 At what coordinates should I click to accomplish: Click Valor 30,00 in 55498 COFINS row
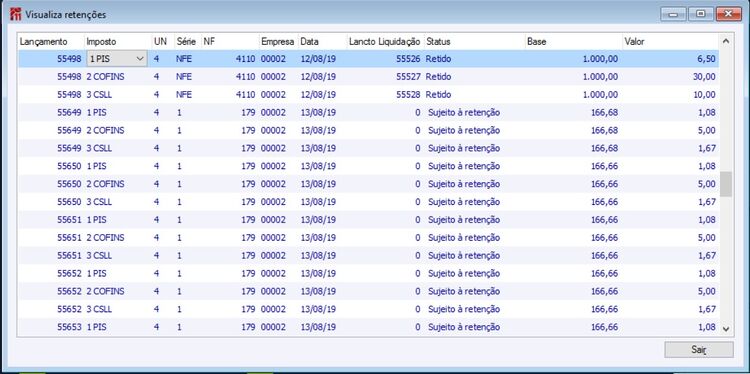coord(705,77)
